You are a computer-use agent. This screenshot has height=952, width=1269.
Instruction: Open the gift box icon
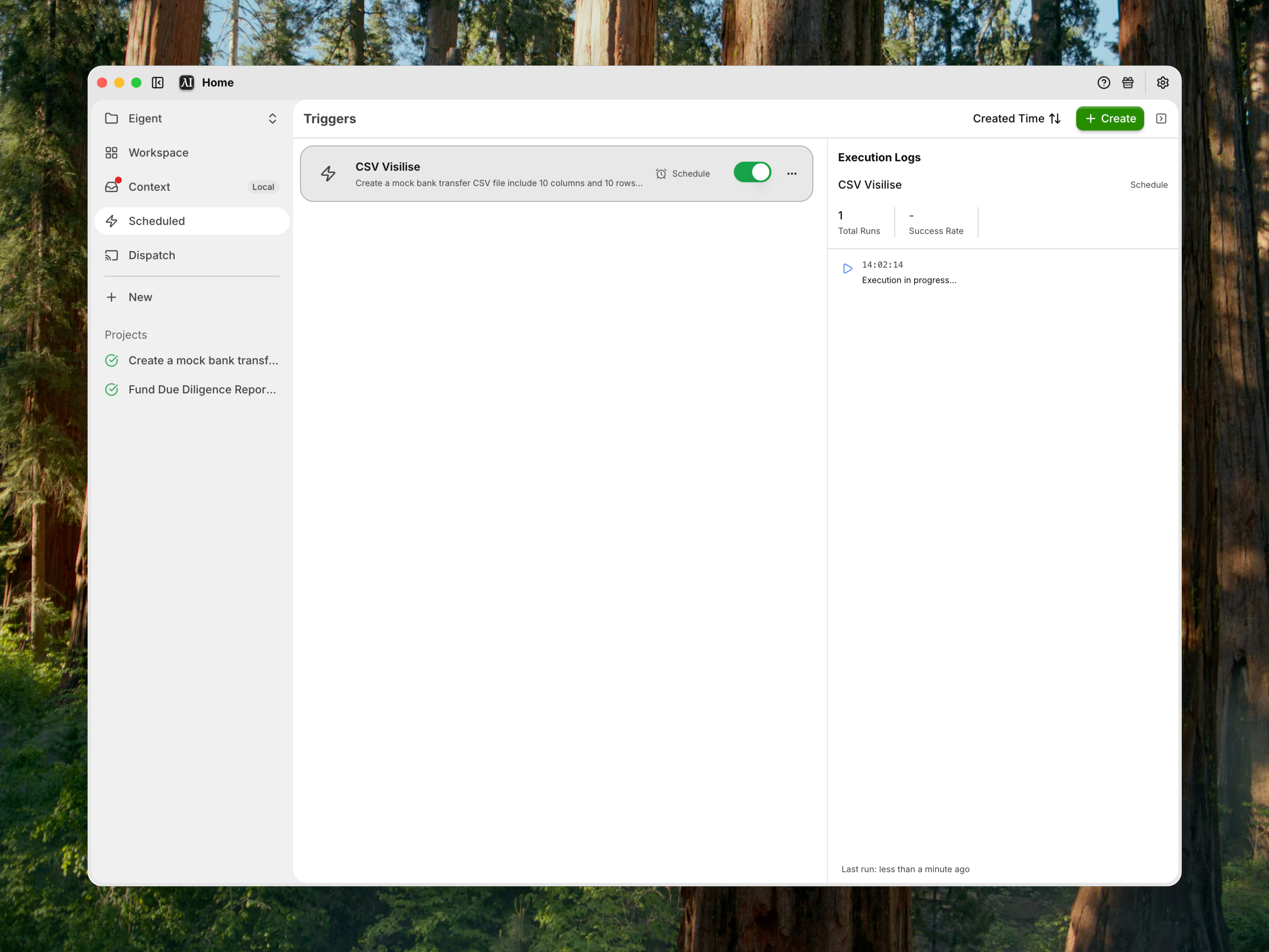tap(1128, 83)
